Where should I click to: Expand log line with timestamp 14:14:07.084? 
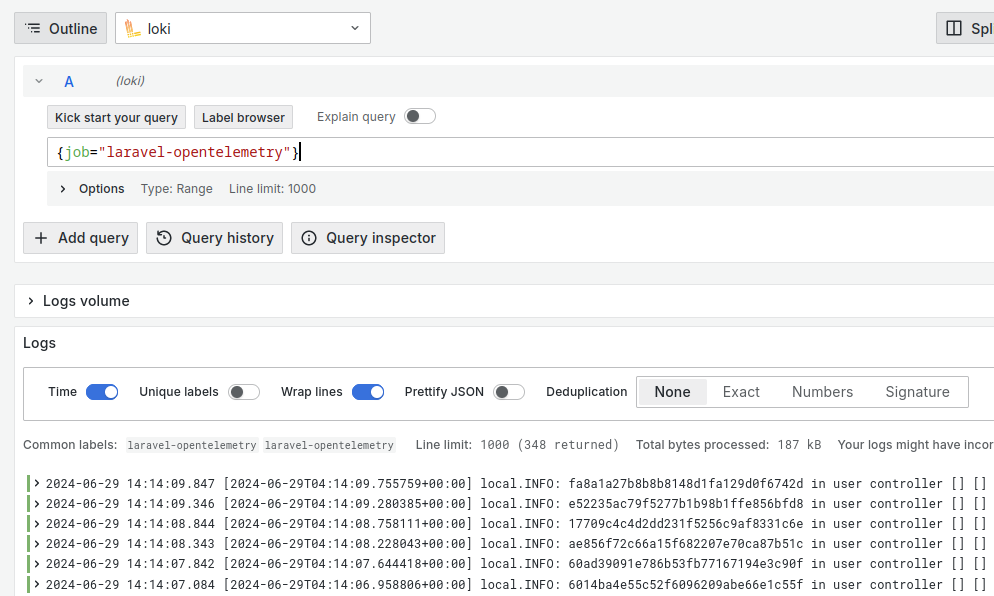pyautogui.click(x=37, y=584)
